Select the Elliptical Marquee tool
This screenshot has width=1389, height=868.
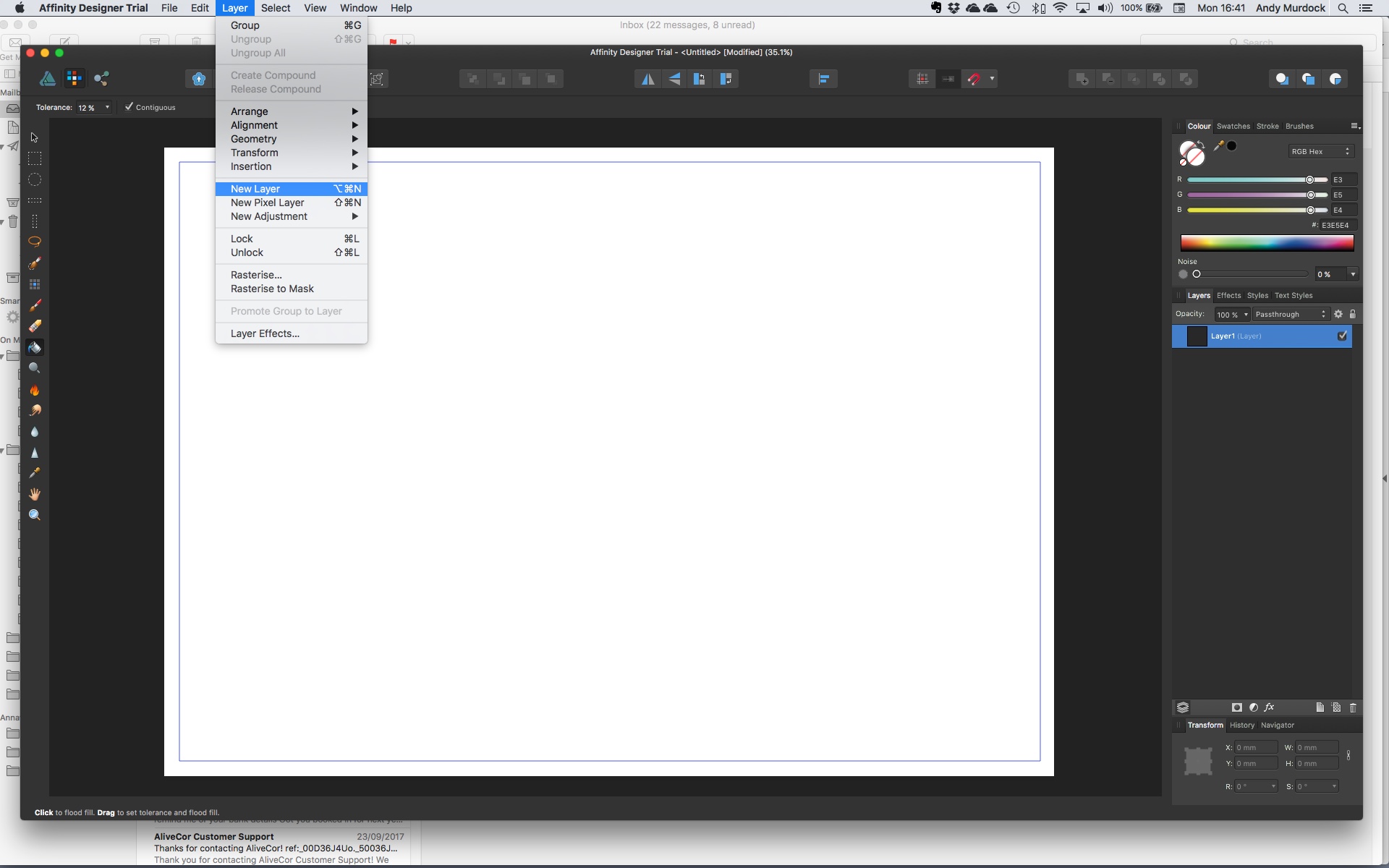click(34, 179)
